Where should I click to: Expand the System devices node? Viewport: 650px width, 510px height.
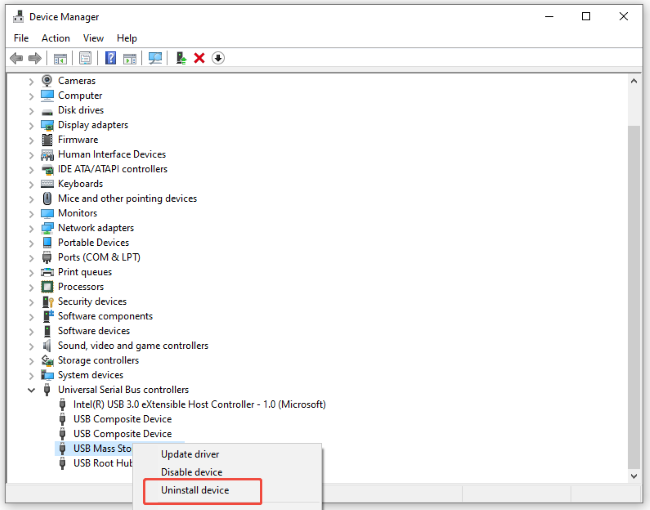click(x=31, y=376)
